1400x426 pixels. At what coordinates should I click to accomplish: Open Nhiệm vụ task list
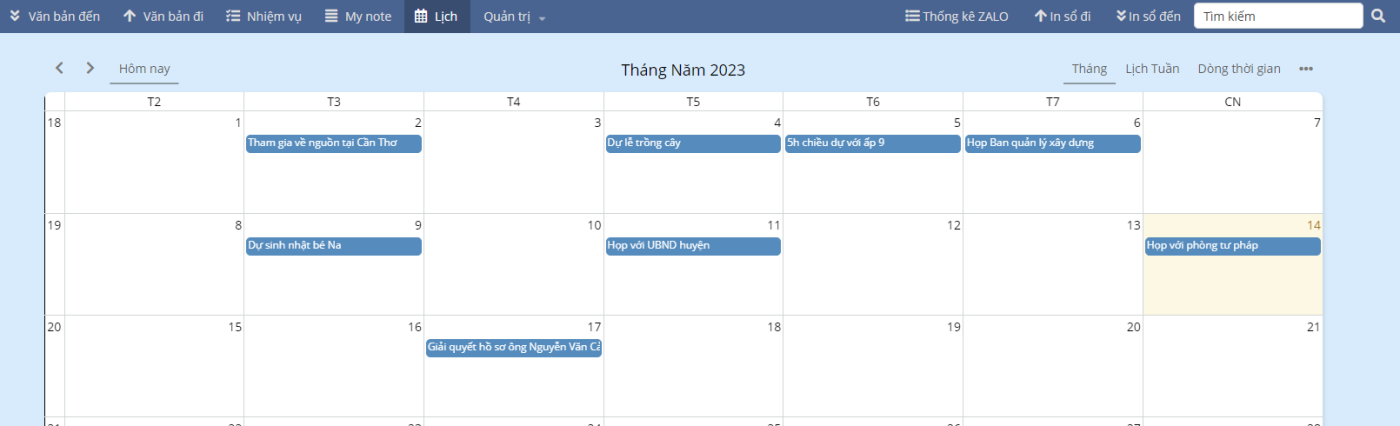point(263,16)
